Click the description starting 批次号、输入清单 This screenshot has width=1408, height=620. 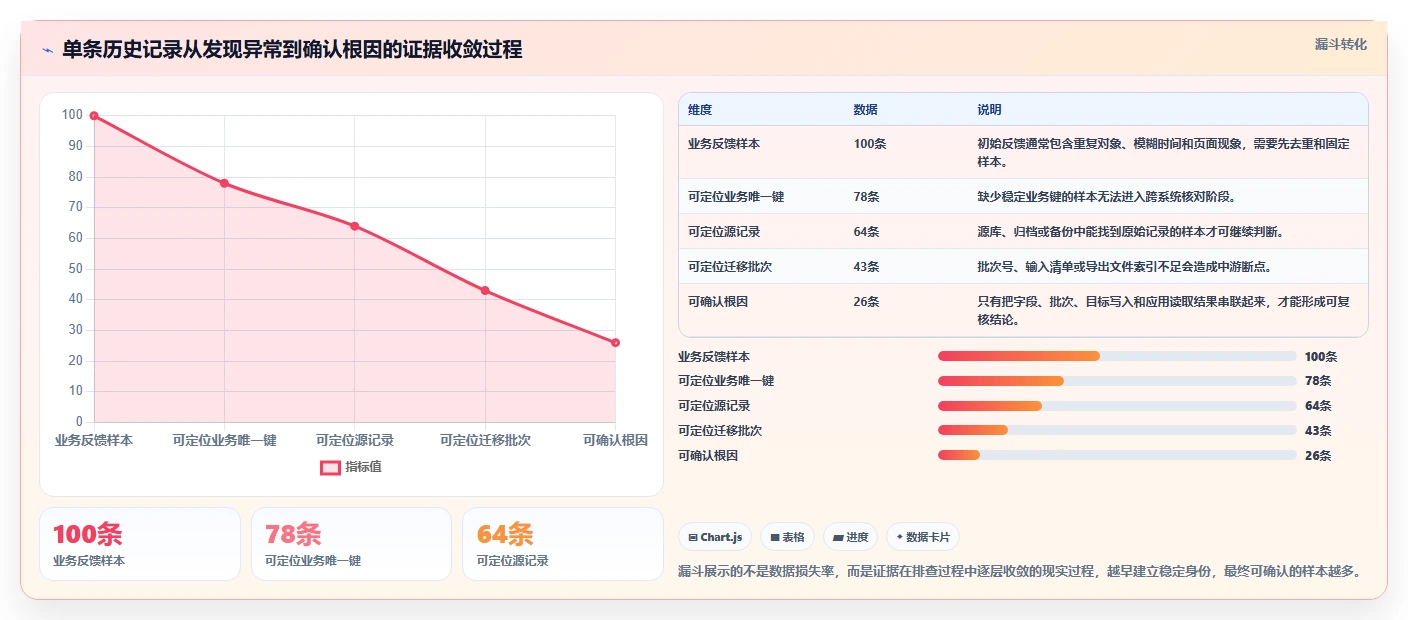pos(1124,266)
